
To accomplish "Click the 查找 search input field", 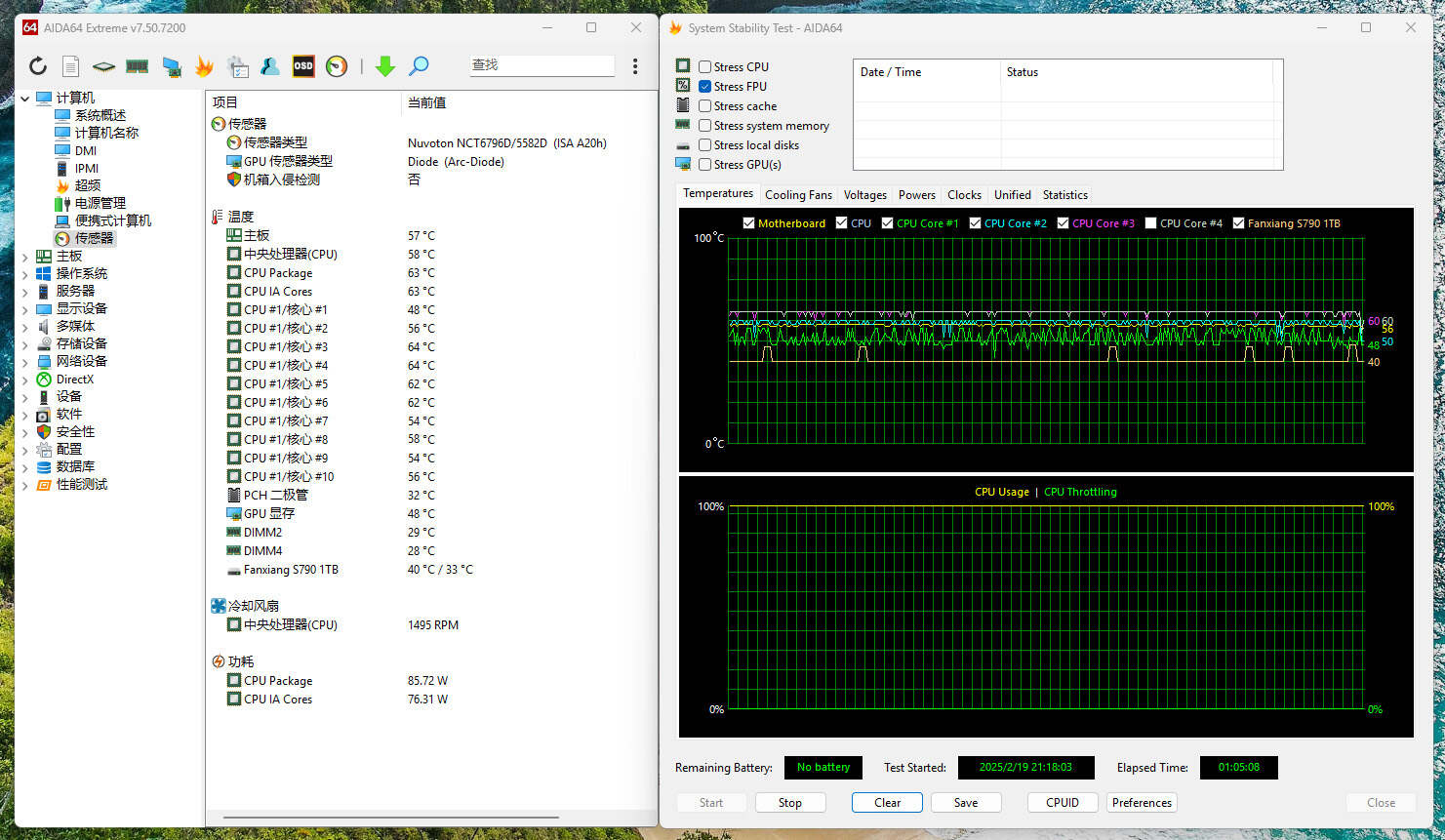I will [542, 65].
